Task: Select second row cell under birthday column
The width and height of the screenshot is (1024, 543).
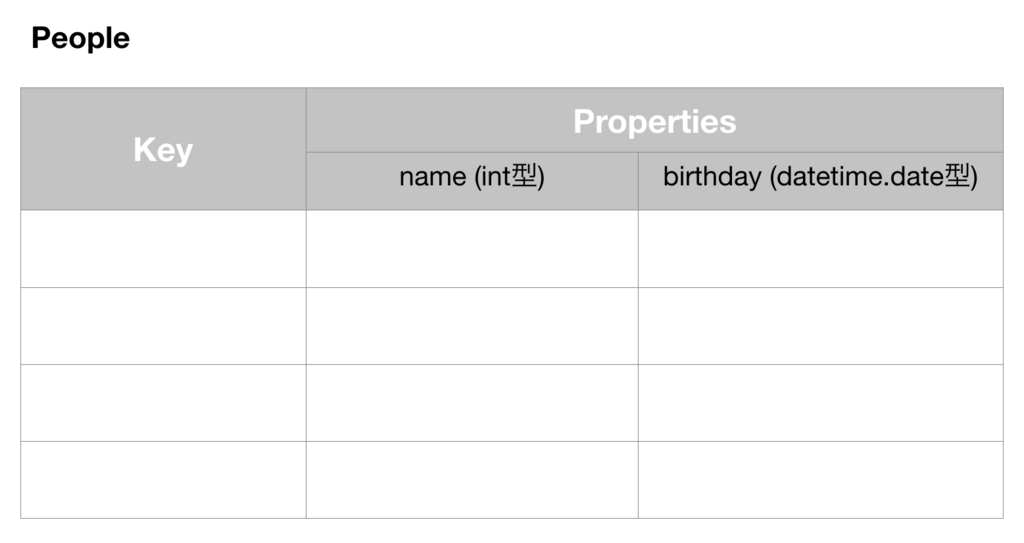Action: 821,326
